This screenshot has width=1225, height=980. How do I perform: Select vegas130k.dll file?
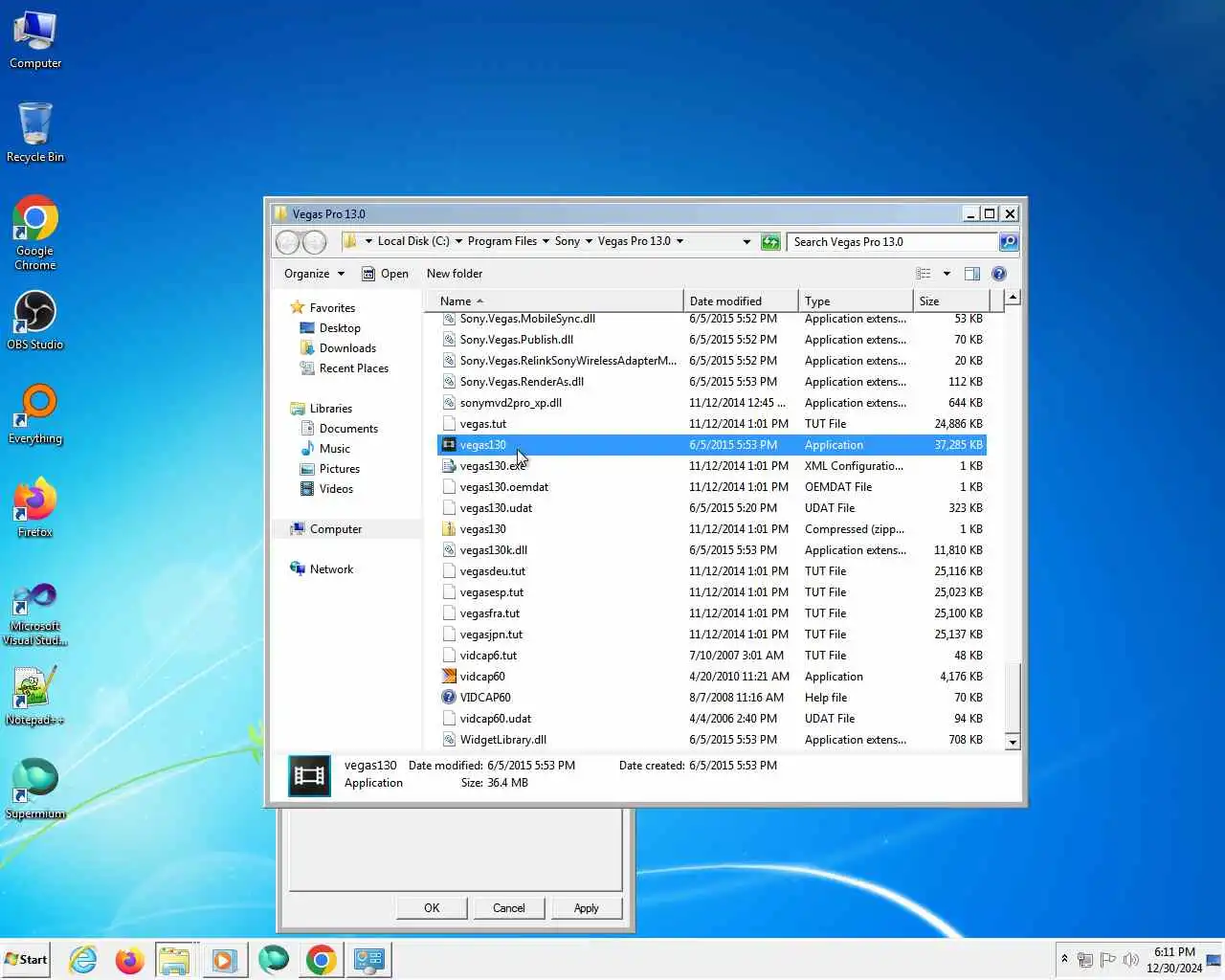coord(712,550)
